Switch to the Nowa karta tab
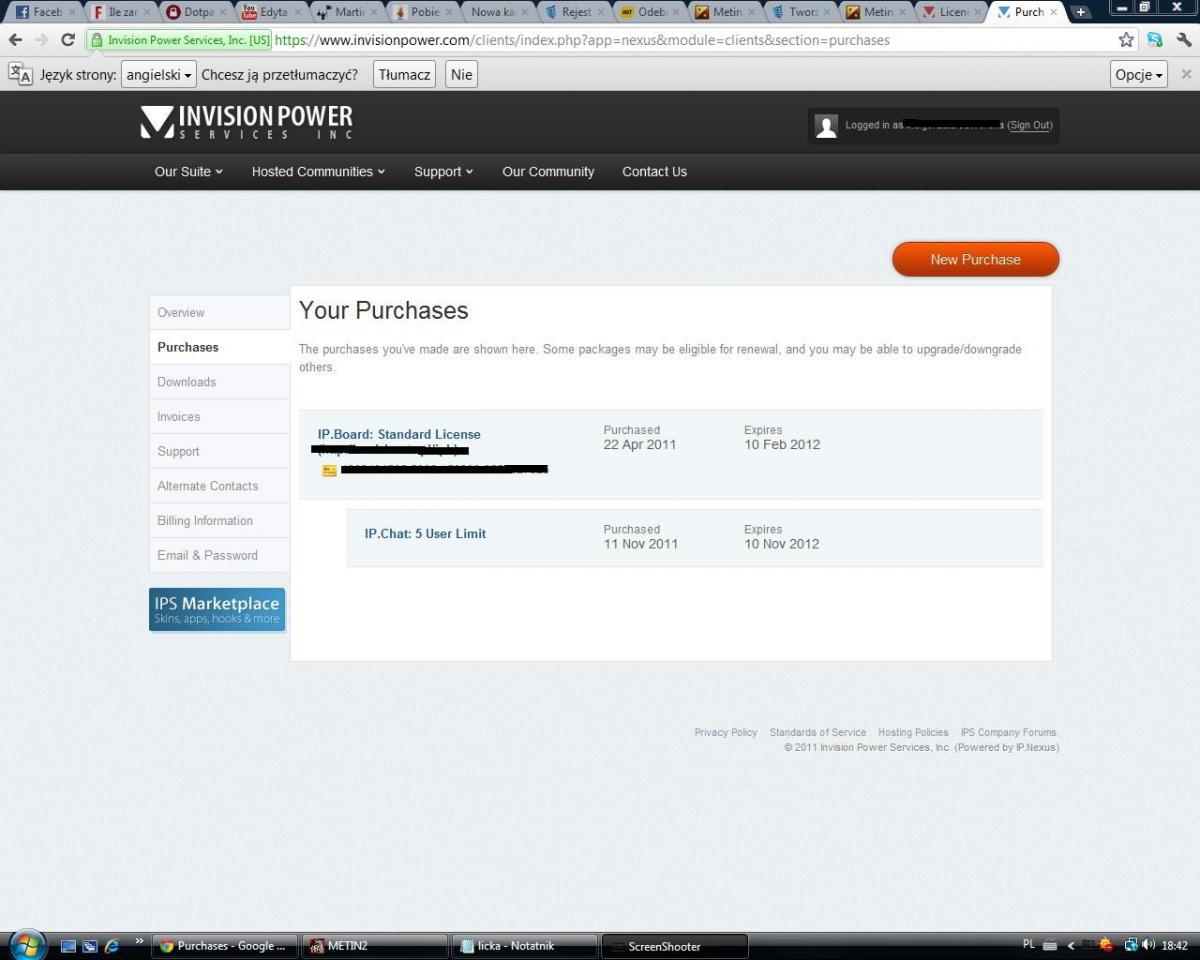This screenshot has width=1200, height=960. [x=495, y=12]
